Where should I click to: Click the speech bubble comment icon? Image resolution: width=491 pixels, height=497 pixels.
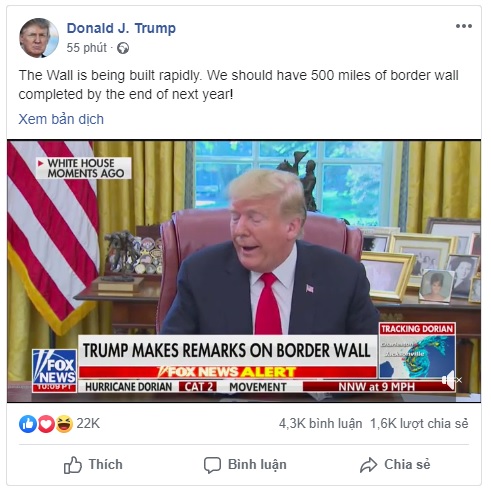pyautogui.click(x=212, y=465)
